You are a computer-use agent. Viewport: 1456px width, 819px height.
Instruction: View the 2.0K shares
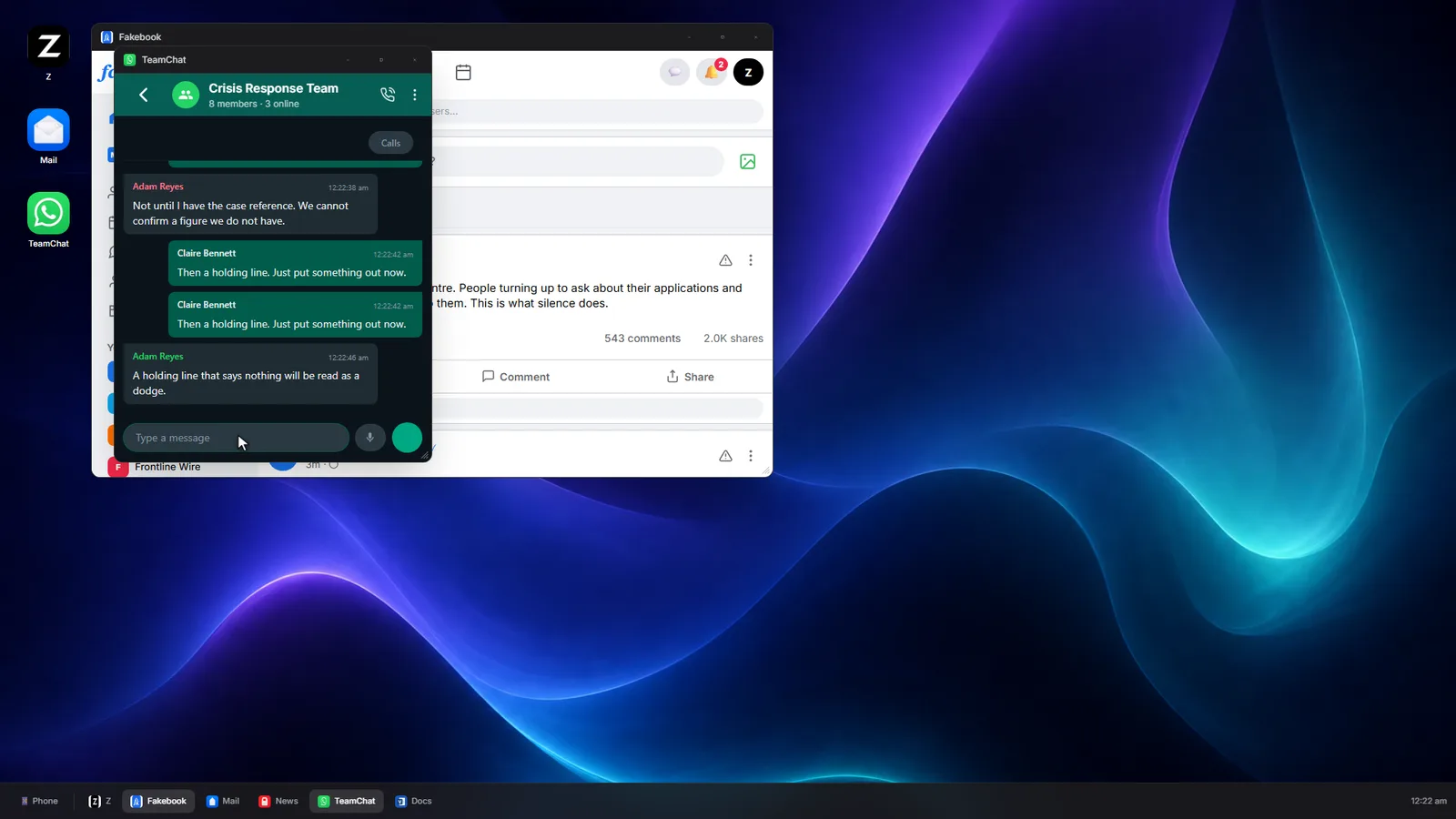(733, 339)
